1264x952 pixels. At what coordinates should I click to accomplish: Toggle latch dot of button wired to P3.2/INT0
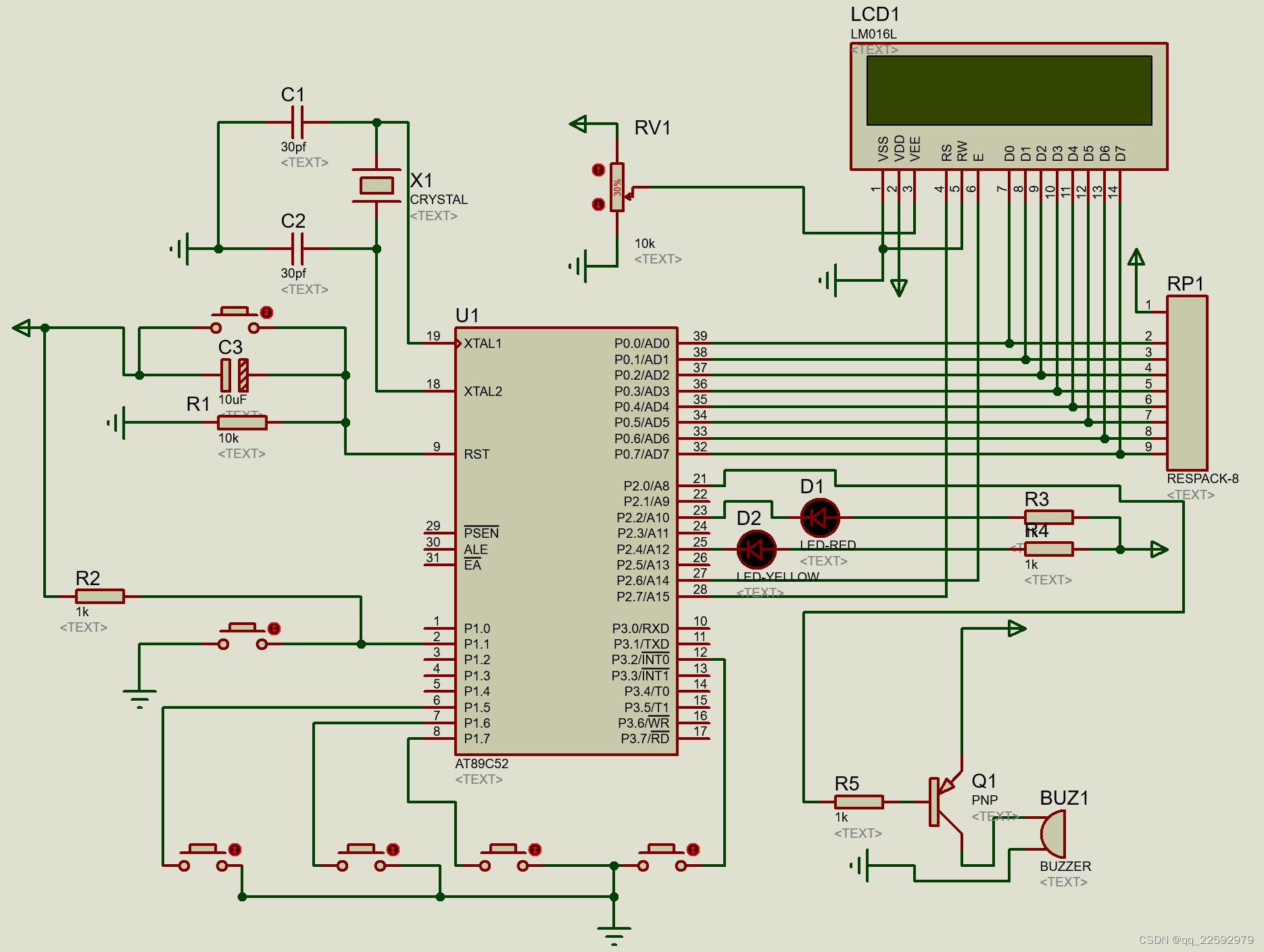(x=694, y=849)
